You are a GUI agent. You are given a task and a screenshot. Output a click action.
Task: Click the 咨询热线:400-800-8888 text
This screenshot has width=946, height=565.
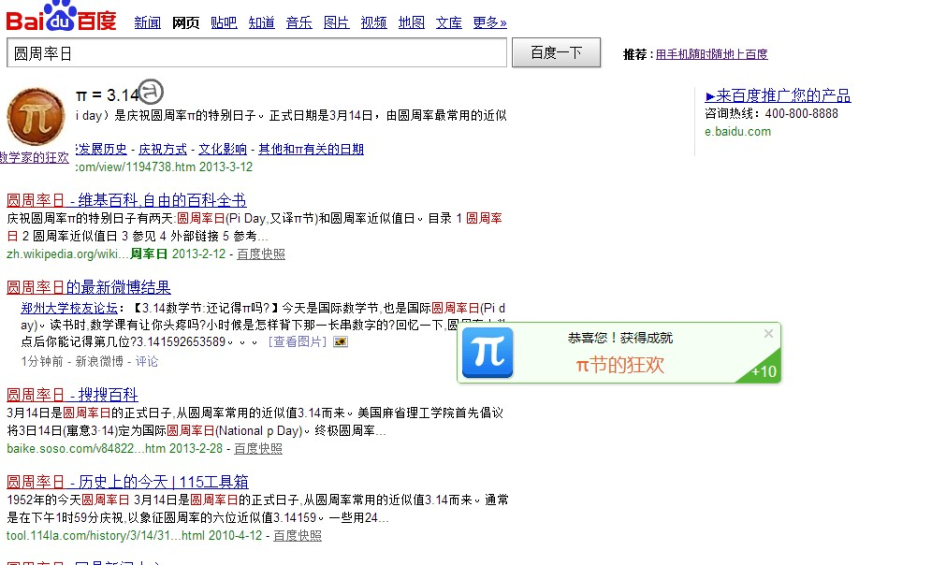click(771, 113)
